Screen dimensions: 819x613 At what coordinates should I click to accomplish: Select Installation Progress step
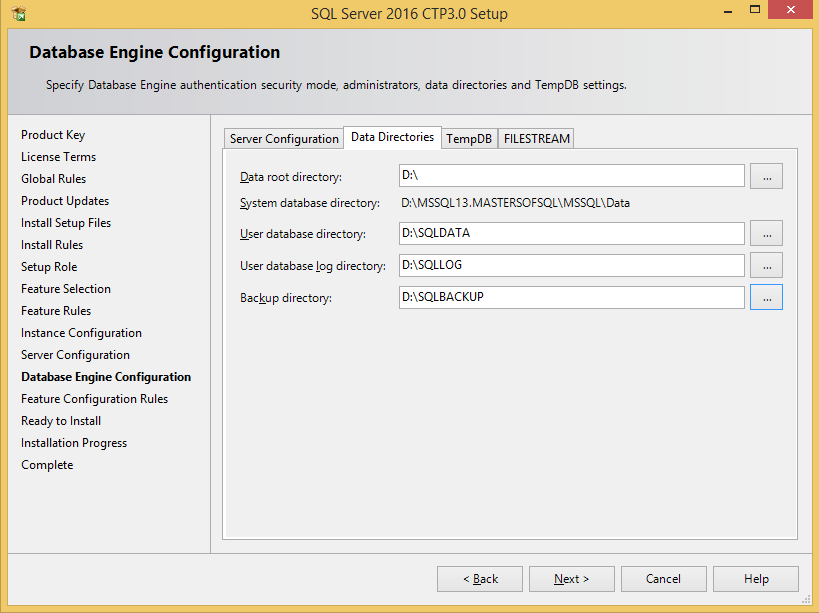(74, 443)
